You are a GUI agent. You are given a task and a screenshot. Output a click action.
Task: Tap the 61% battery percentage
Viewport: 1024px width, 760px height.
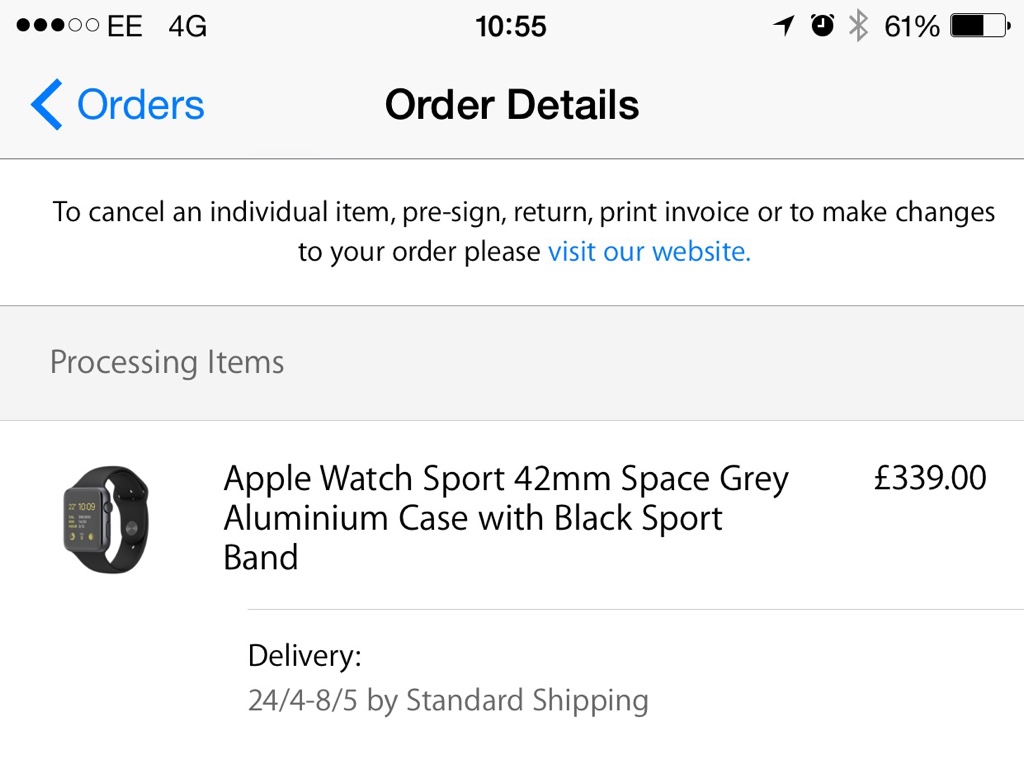coord(912,26)
